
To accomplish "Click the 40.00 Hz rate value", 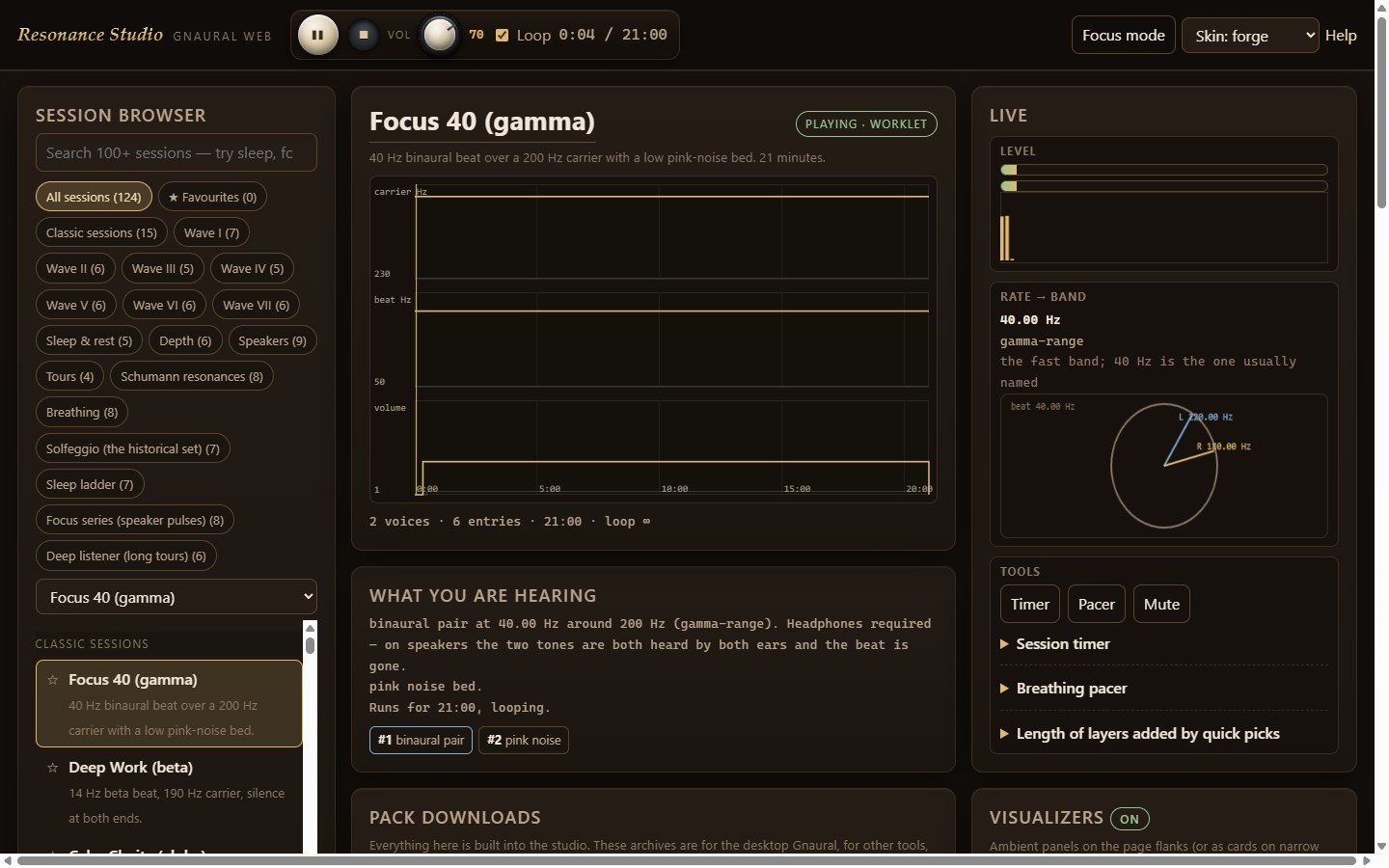I will click(x=1030, y=319).
